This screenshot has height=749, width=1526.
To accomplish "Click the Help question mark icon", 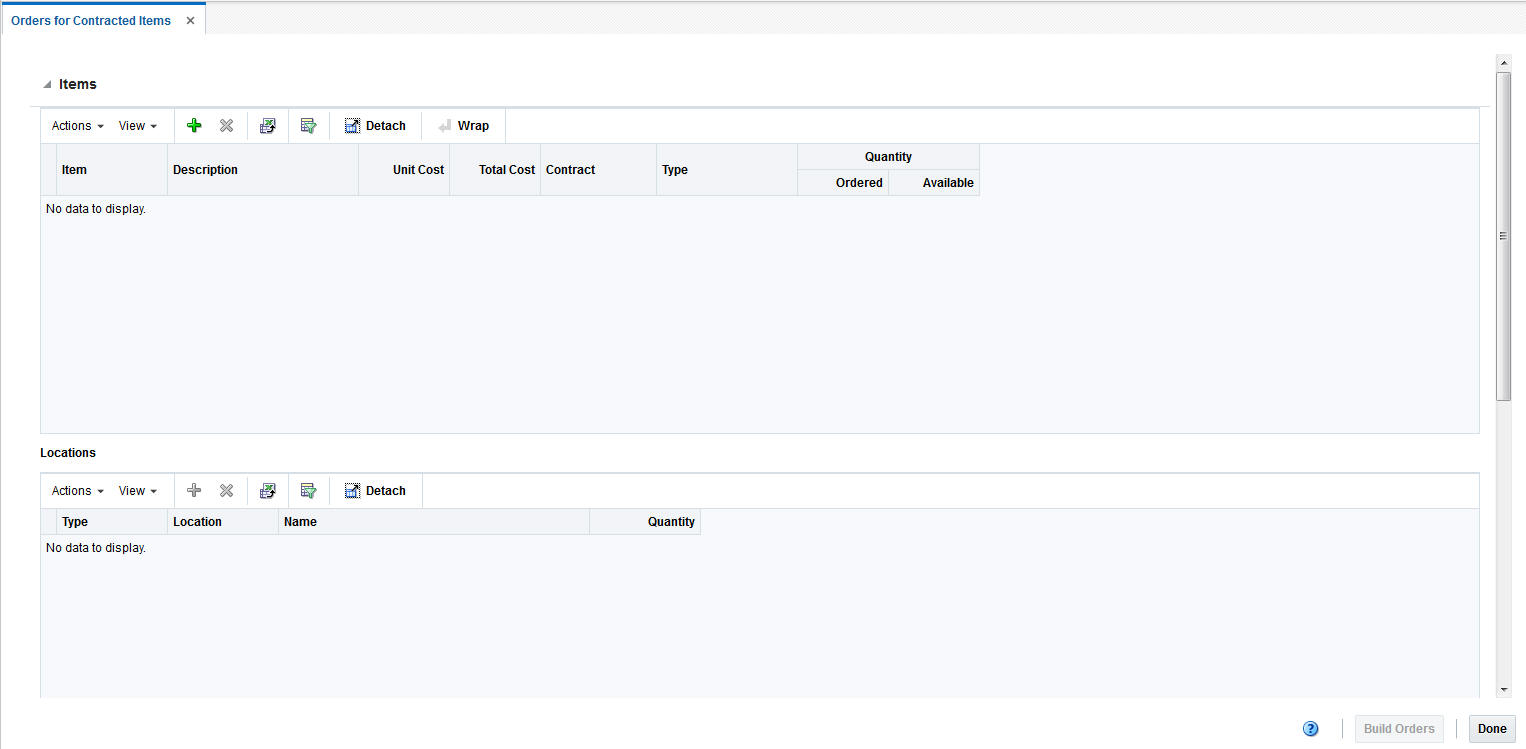I will 1310,728.
